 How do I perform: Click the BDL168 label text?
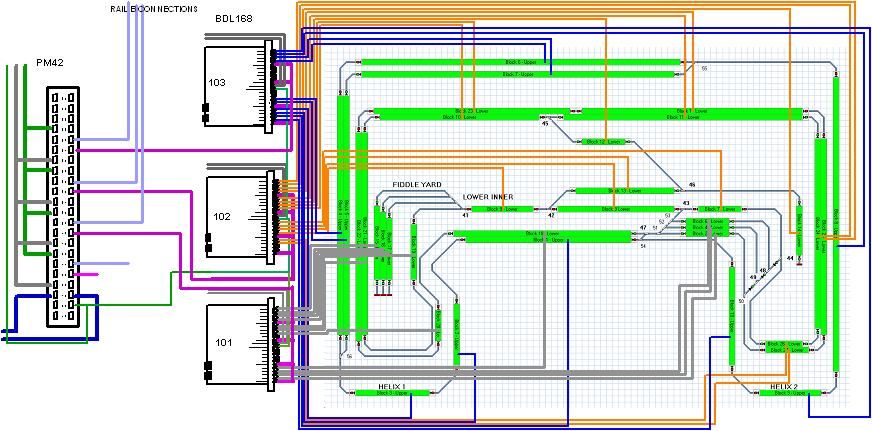point(235,19)
